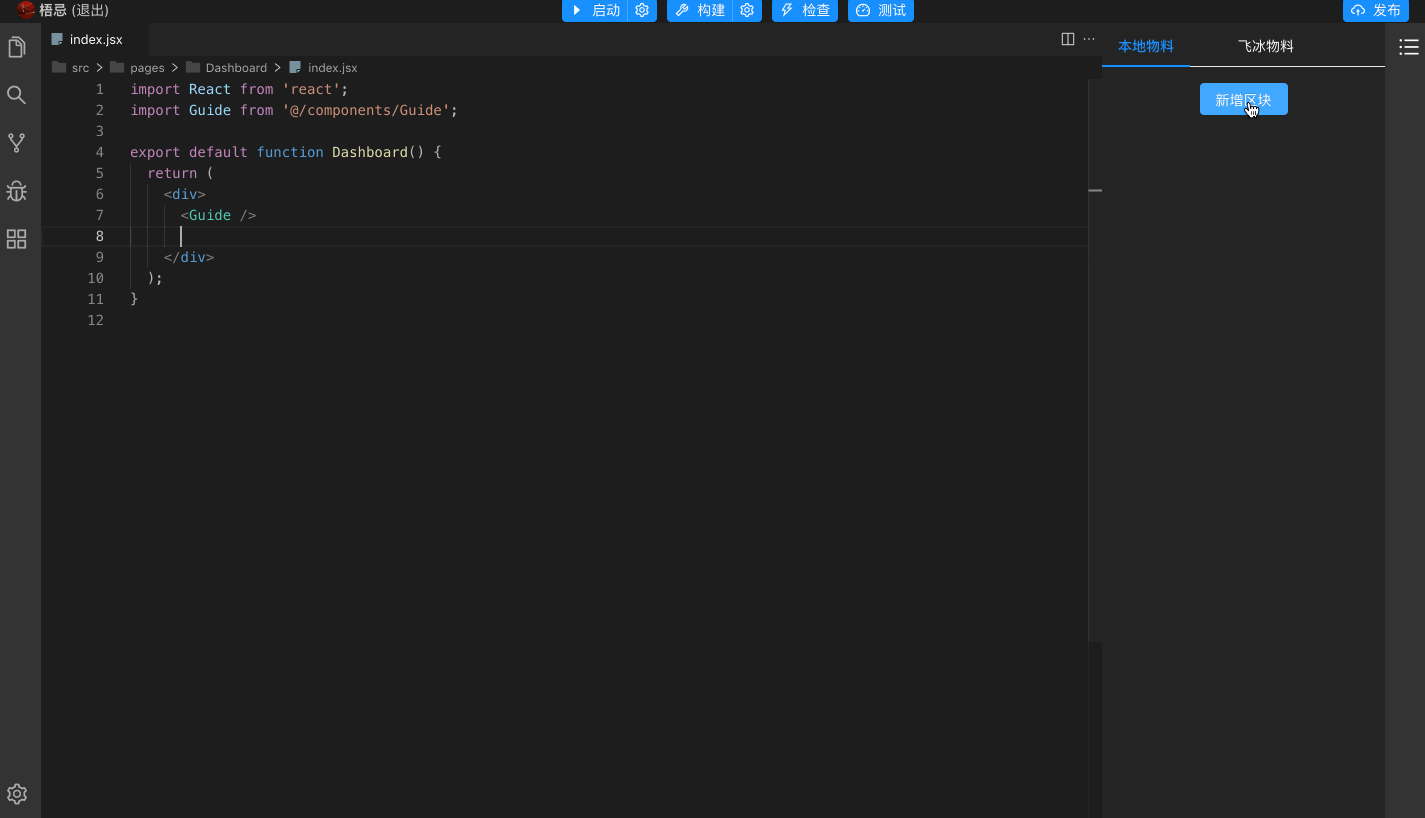
Task: Click line number 1 in the gutter
Action: tap(99, 89)
